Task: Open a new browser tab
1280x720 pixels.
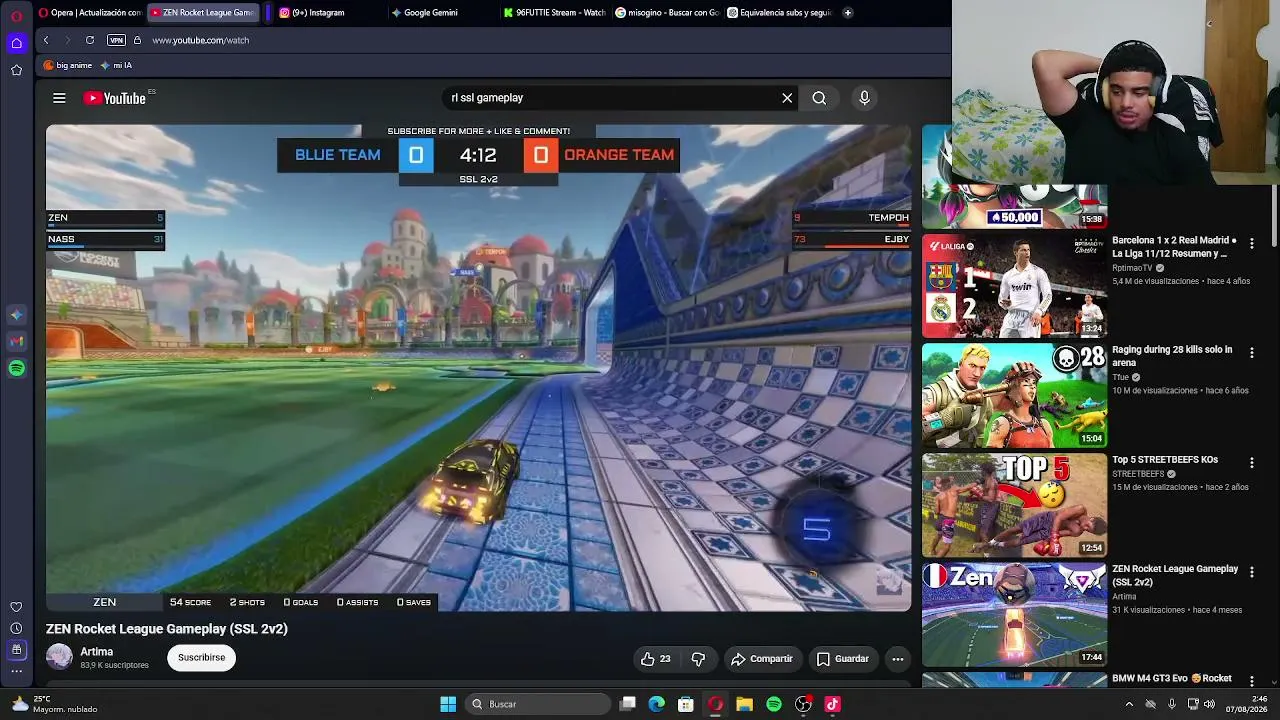Action: [848, 13]
